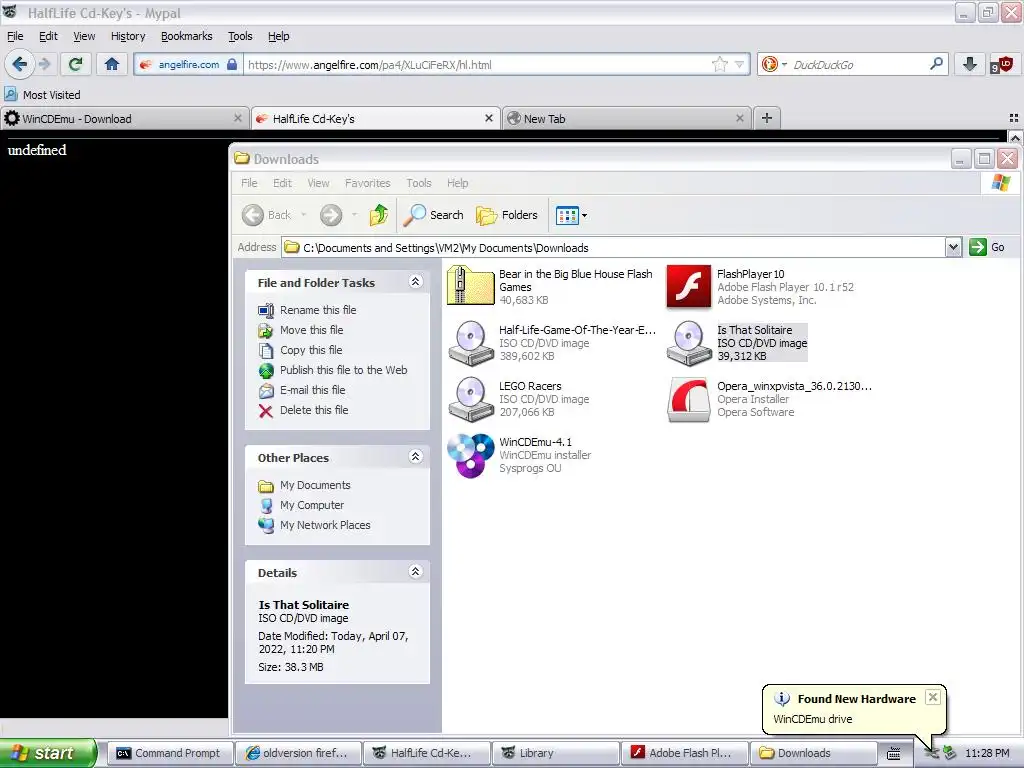Image resolution: width=1024 pixels, height=768 pixels.
Task: Click the on-screen keyboard tray icon
Action: click(x=894, y=754)
